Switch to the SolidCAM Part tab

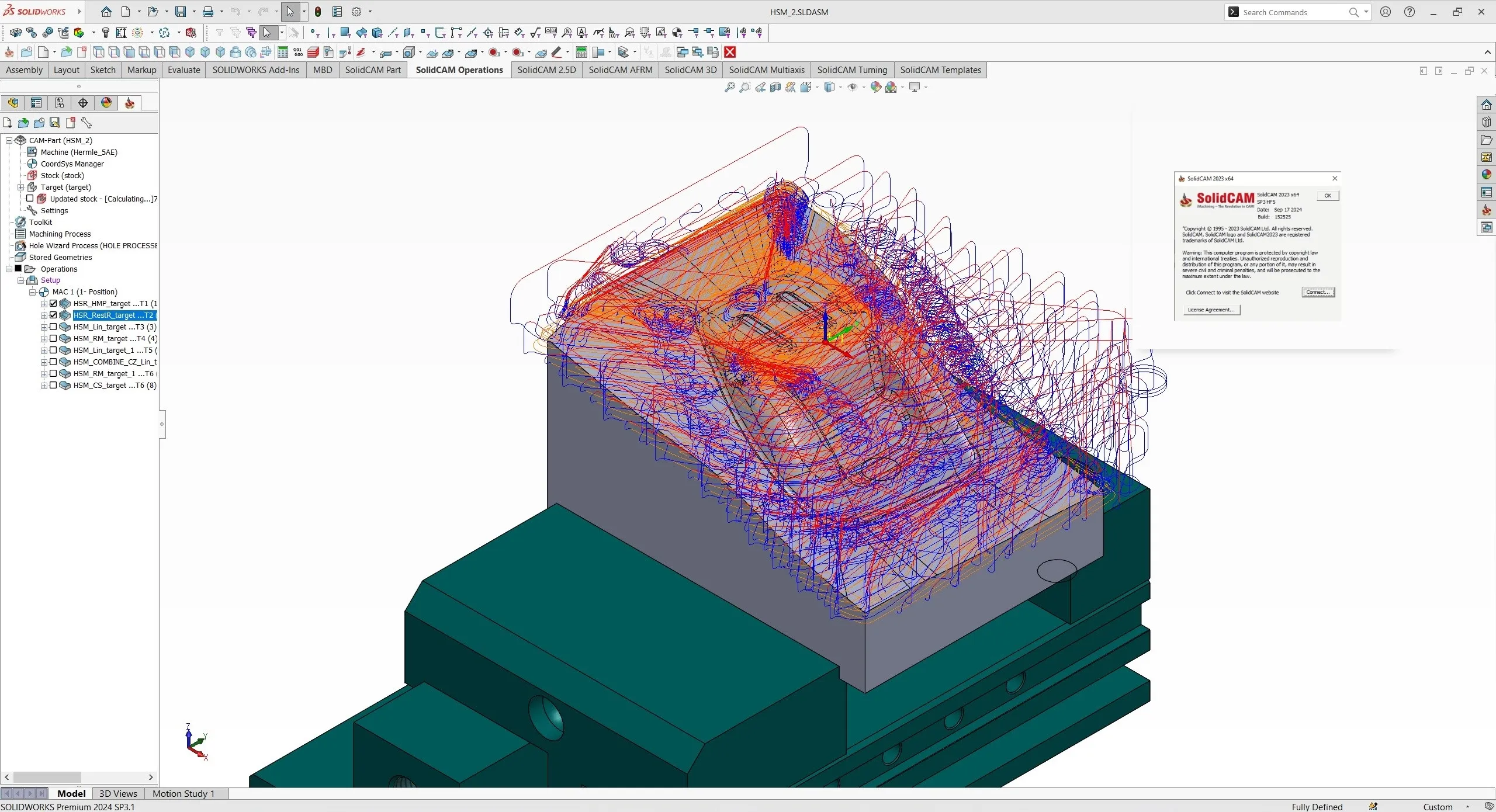tap(373, 70)
